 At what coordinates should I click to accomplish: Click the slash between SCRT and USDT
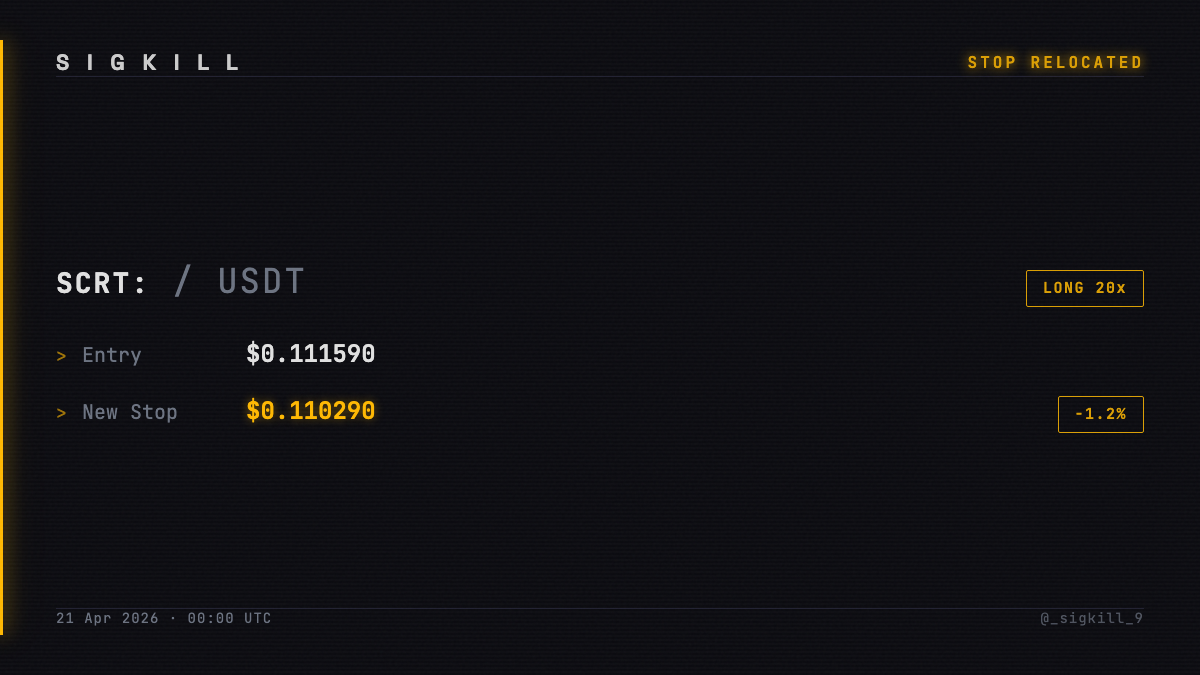[182, 282]
